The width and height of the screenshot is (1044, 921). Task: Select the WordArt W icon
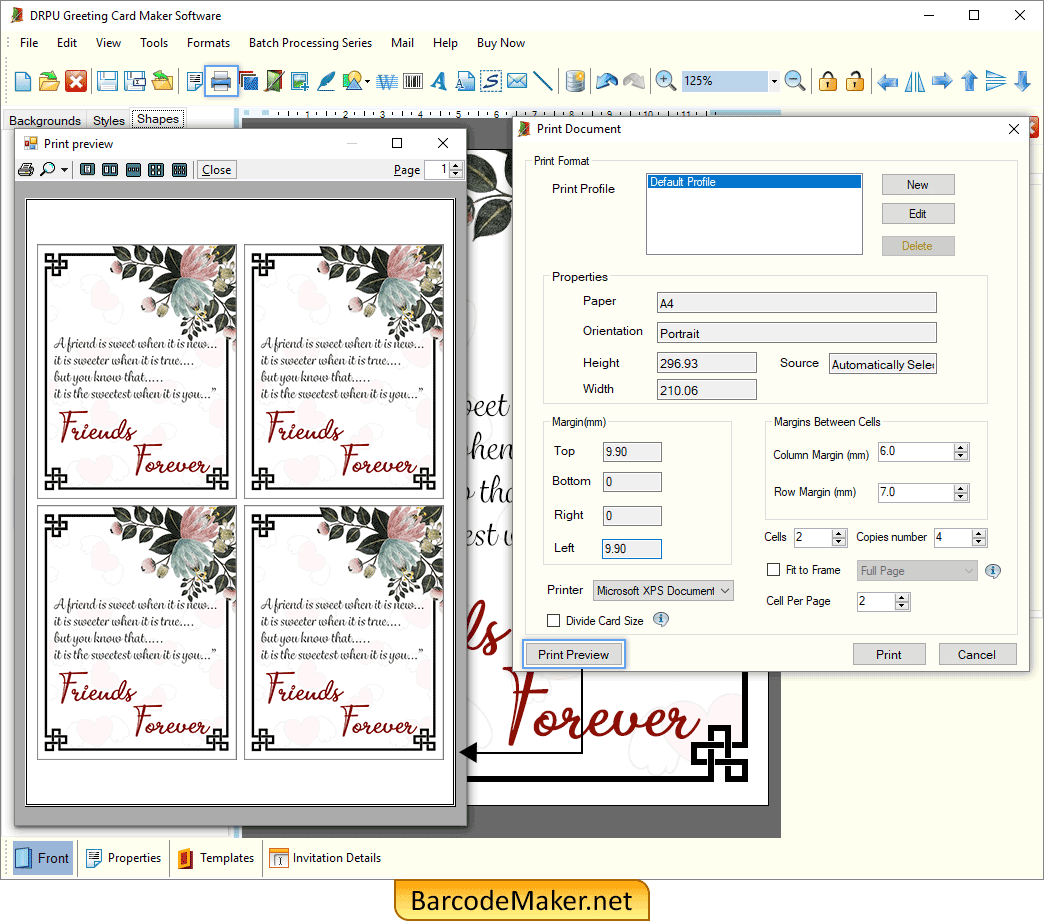pyautogui.click(x=386, y=81)
